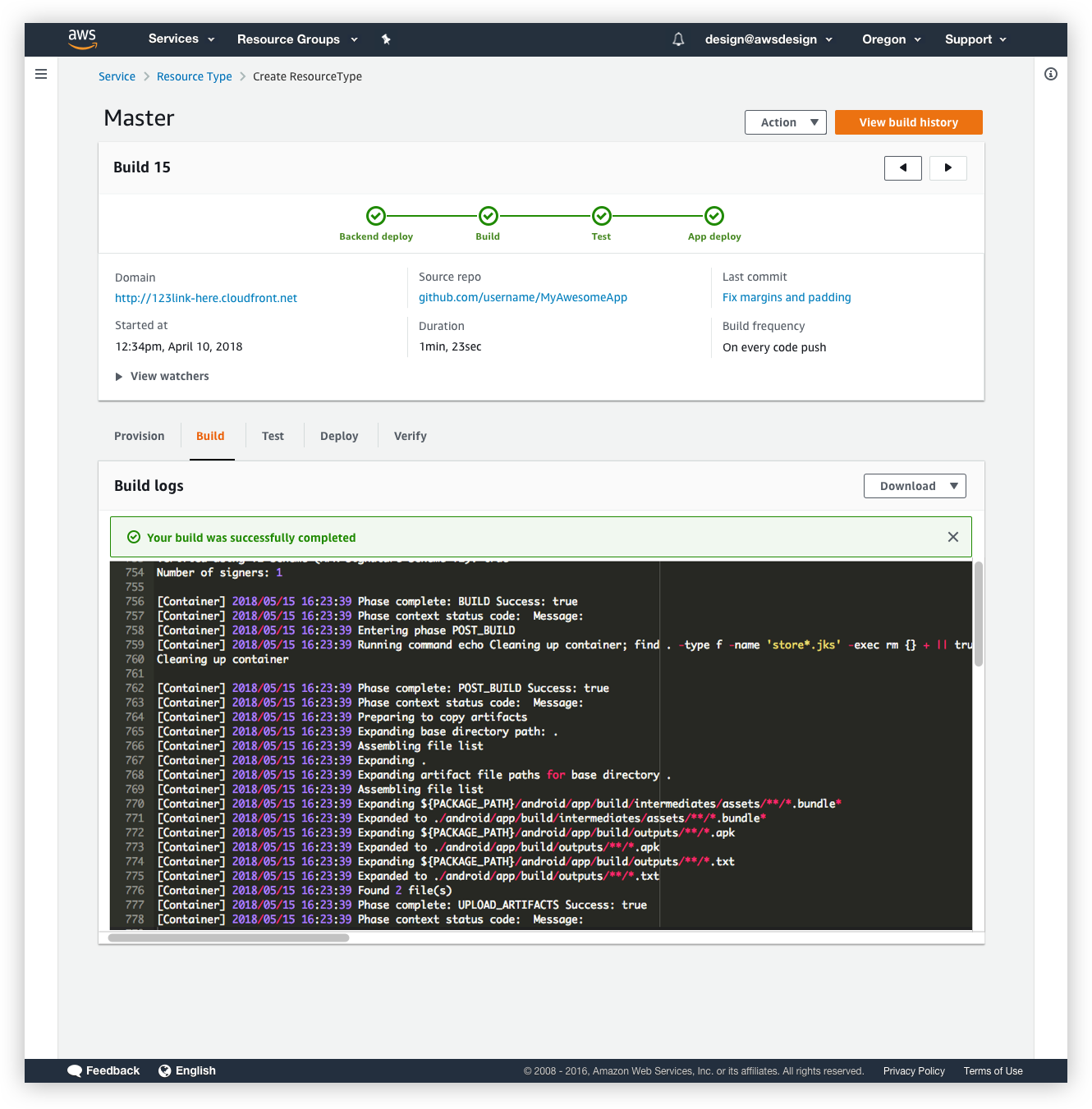Open the Download dropdown for build logs
Viewport: 1092px width, 1109px height.
click(x=915, y=486)
